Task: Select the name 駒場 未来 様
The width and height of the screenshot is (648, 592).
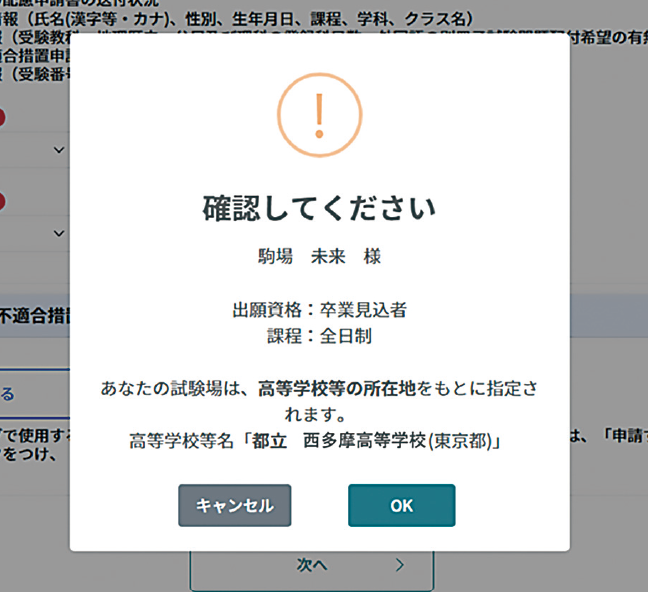Action: click(319, 256)
